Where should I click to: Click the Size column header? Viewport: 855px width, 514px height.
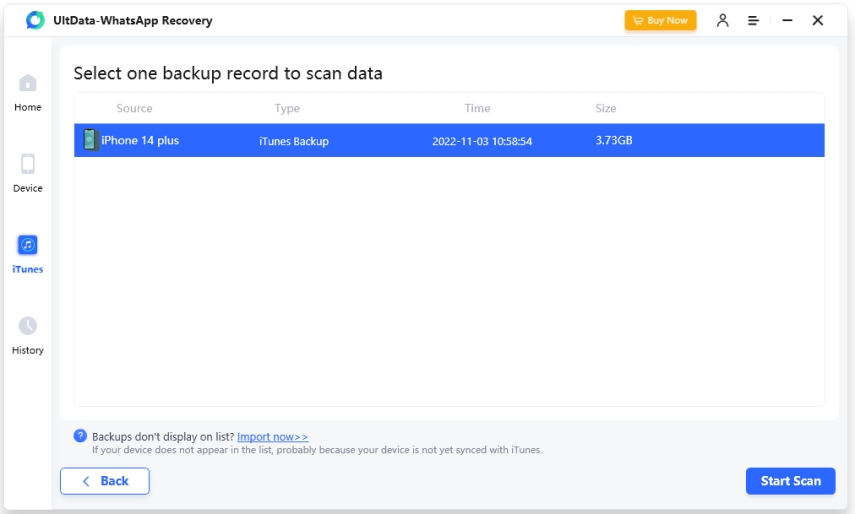click(x=605, y=108)
